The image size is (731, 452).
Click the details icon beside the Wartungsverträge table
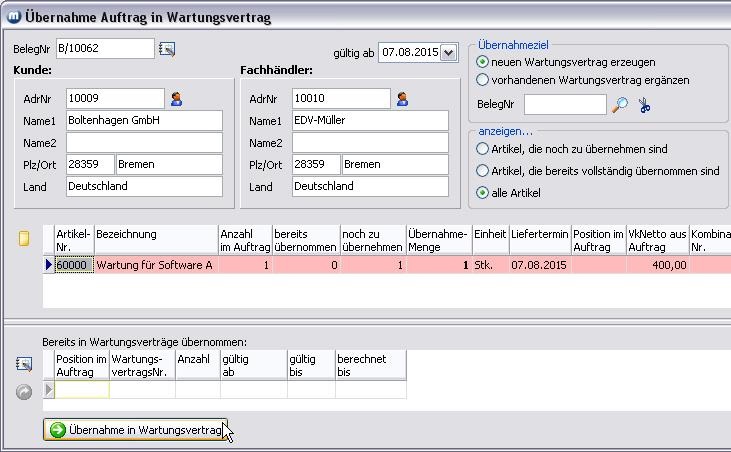(25, 365)
